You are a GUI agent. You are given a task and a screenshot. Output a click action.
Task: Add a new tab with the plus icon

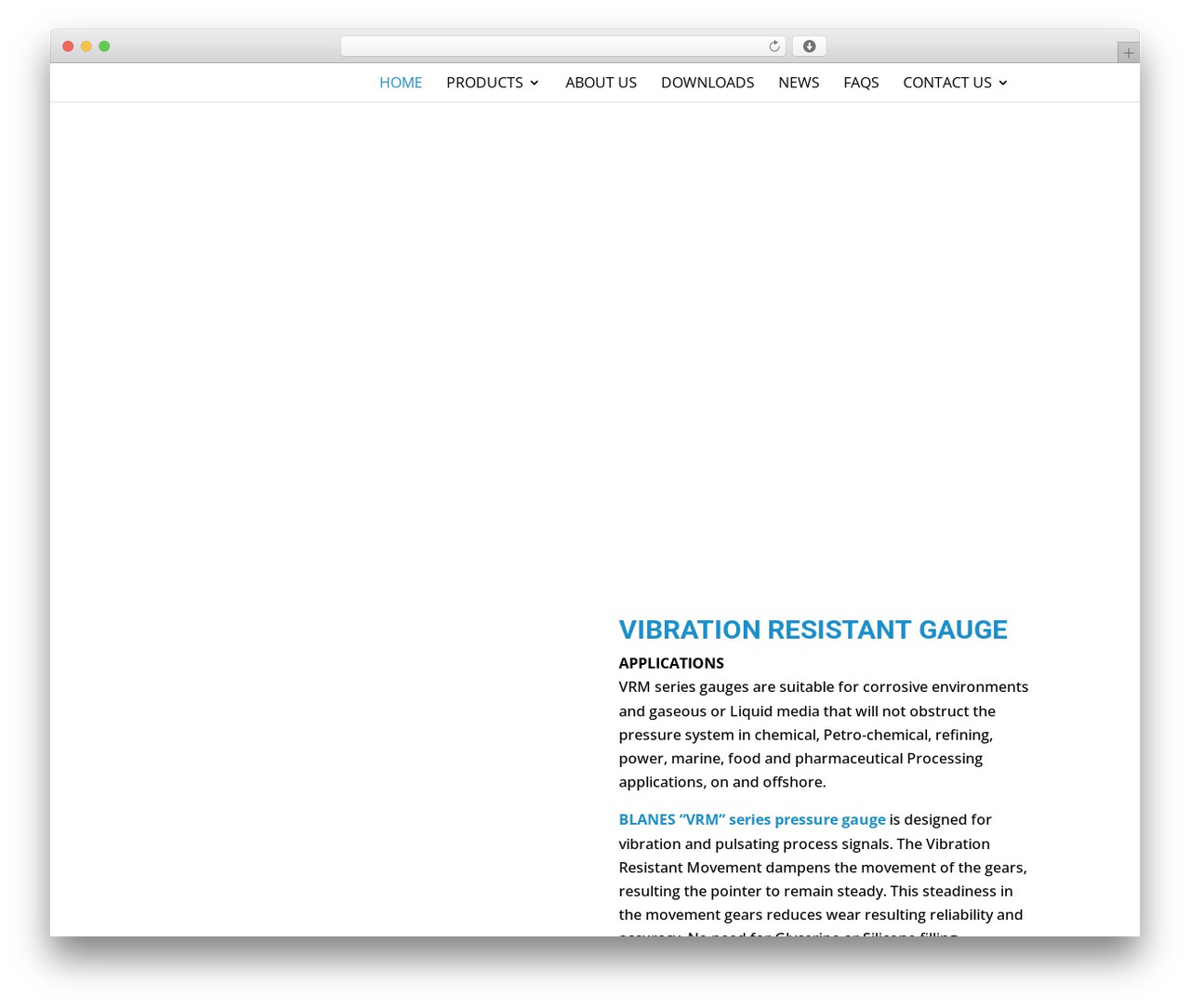[1128, 53]
